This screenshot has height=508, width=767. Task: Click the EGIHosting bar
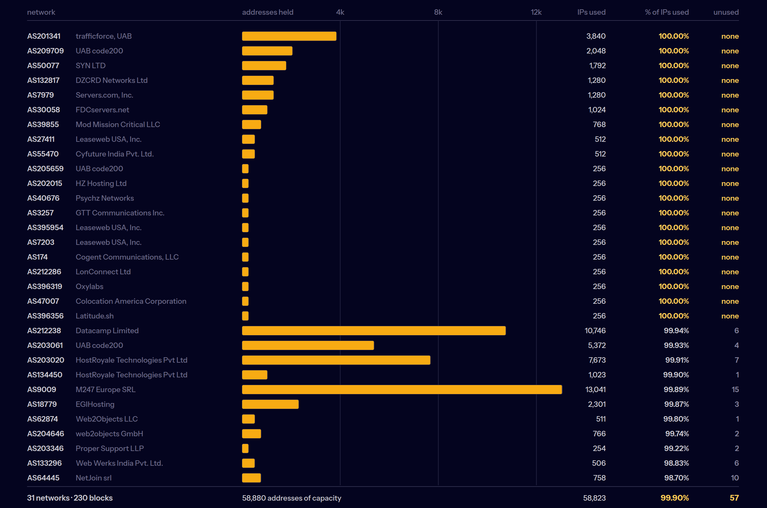click(x=270, y=404)
